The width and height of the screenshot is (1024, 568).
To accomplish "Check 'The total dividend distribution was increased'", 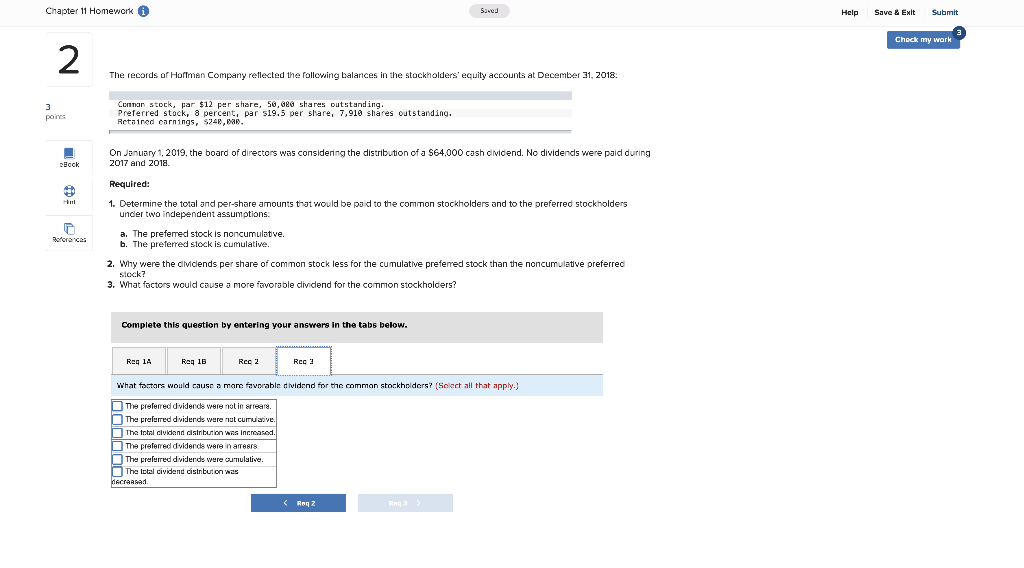I will click(118, 433).
